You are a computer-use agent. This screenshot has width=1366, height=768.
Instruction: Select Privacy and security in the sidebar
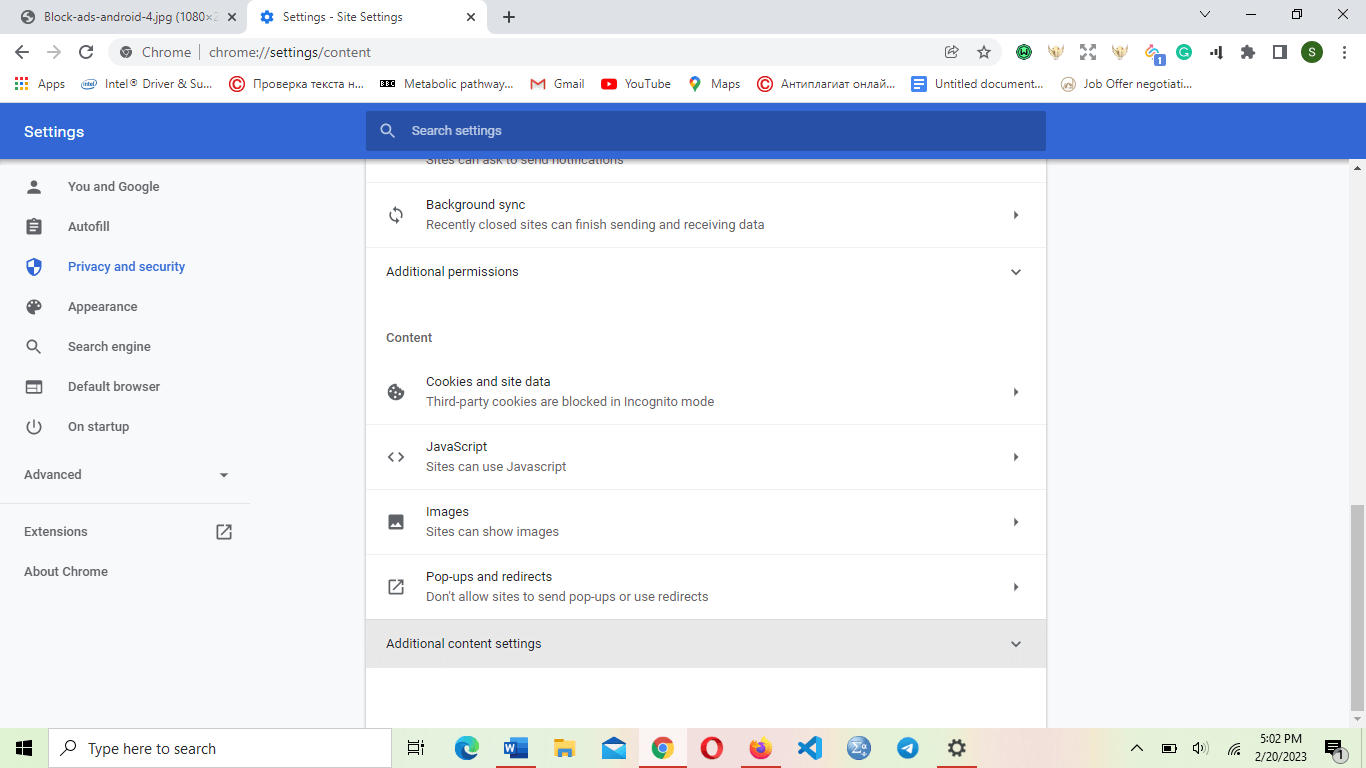pyautogui.click(x=126, y=267)
